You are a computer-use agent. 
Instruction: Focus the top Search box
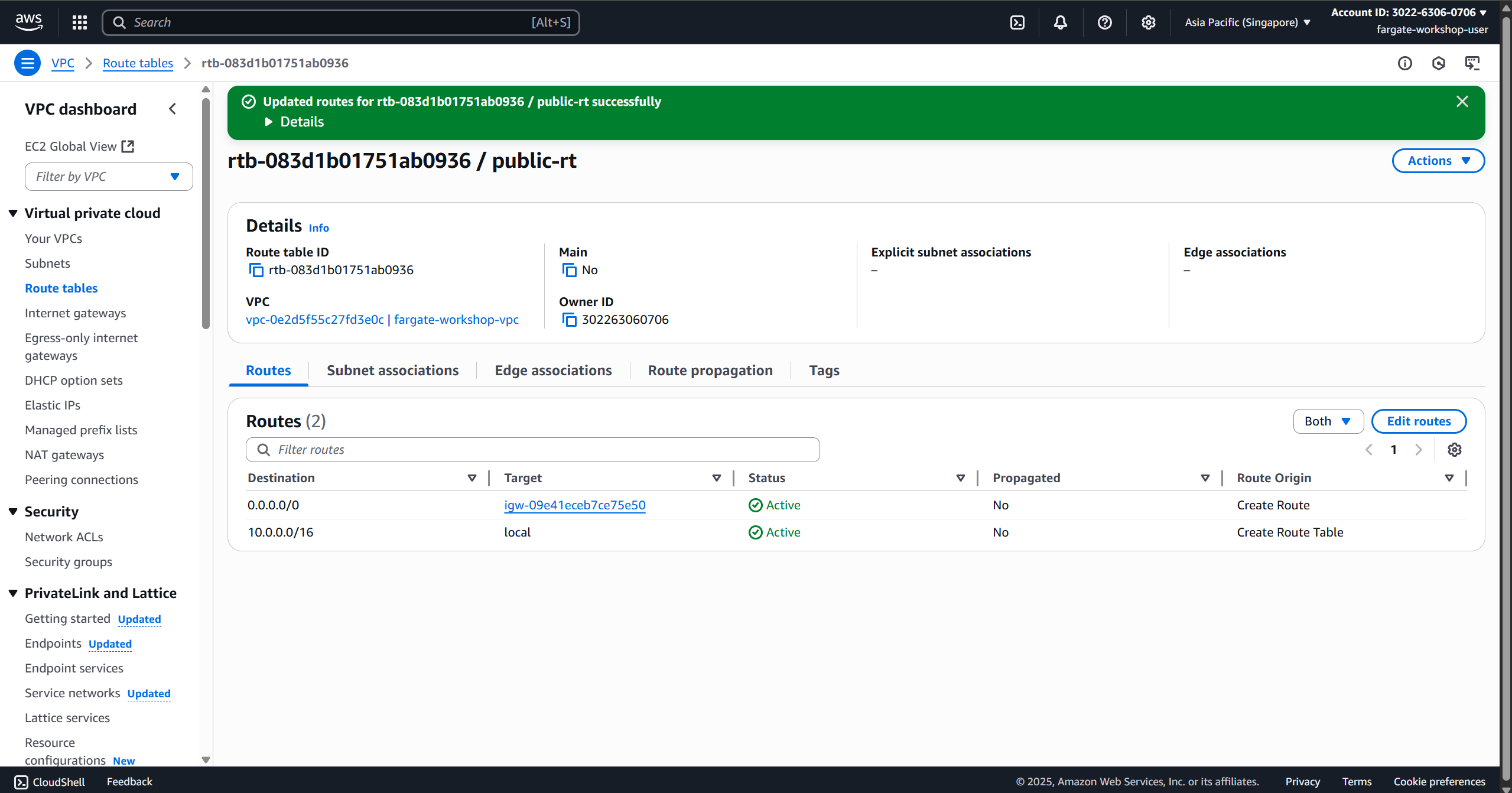coord(341,22)
